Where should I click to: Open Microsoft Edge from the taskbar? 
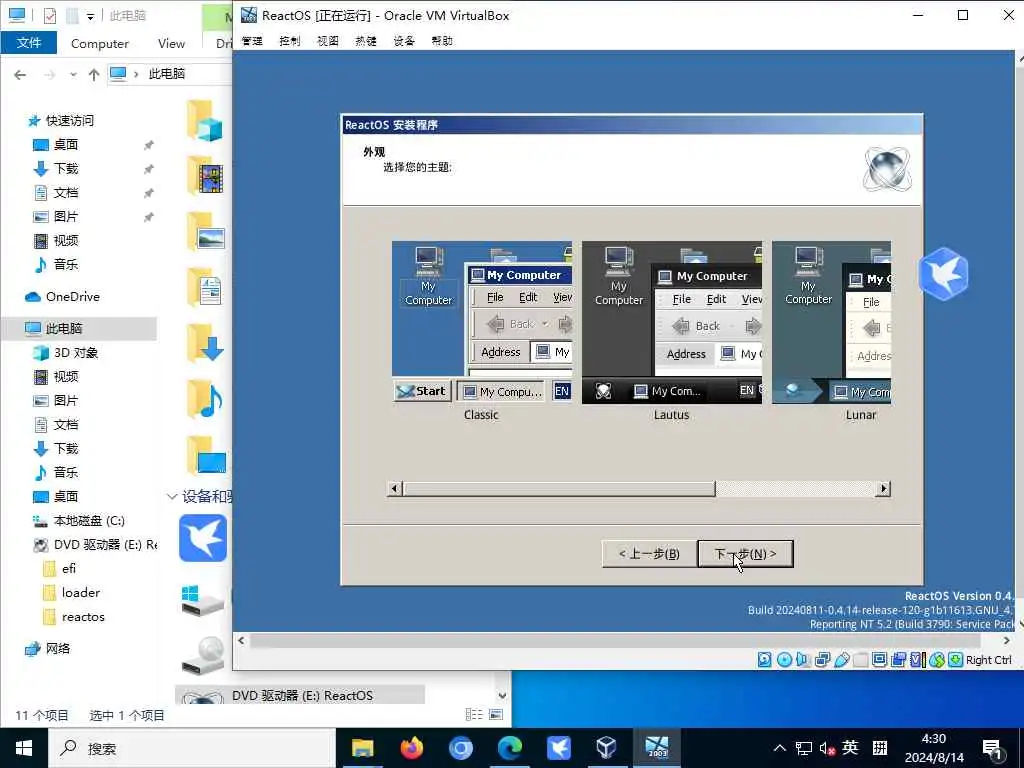[510, 748]
